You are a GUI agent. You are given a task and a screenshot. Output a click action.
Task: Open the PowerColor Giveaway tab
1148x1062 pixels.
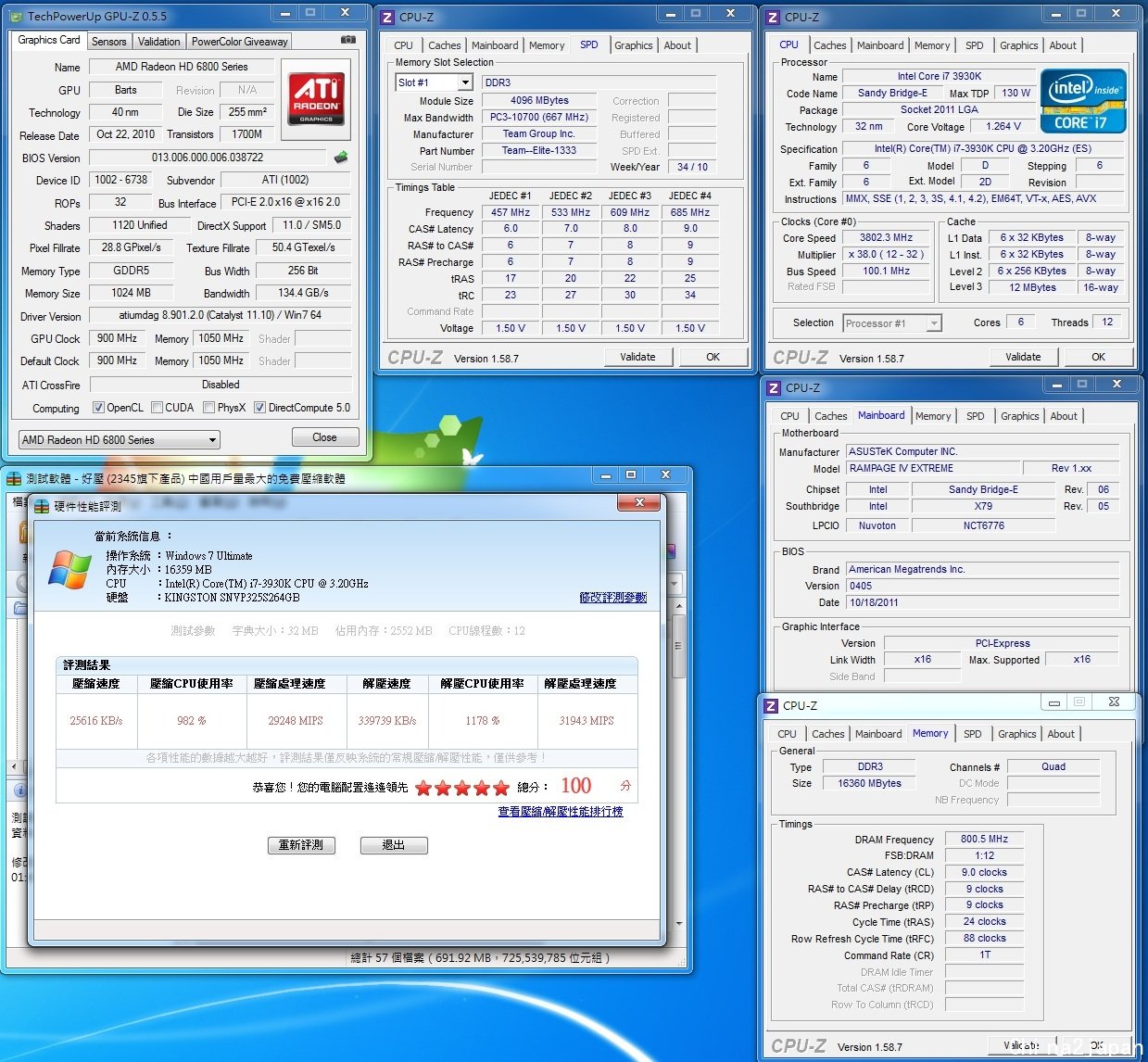point(240,42)
